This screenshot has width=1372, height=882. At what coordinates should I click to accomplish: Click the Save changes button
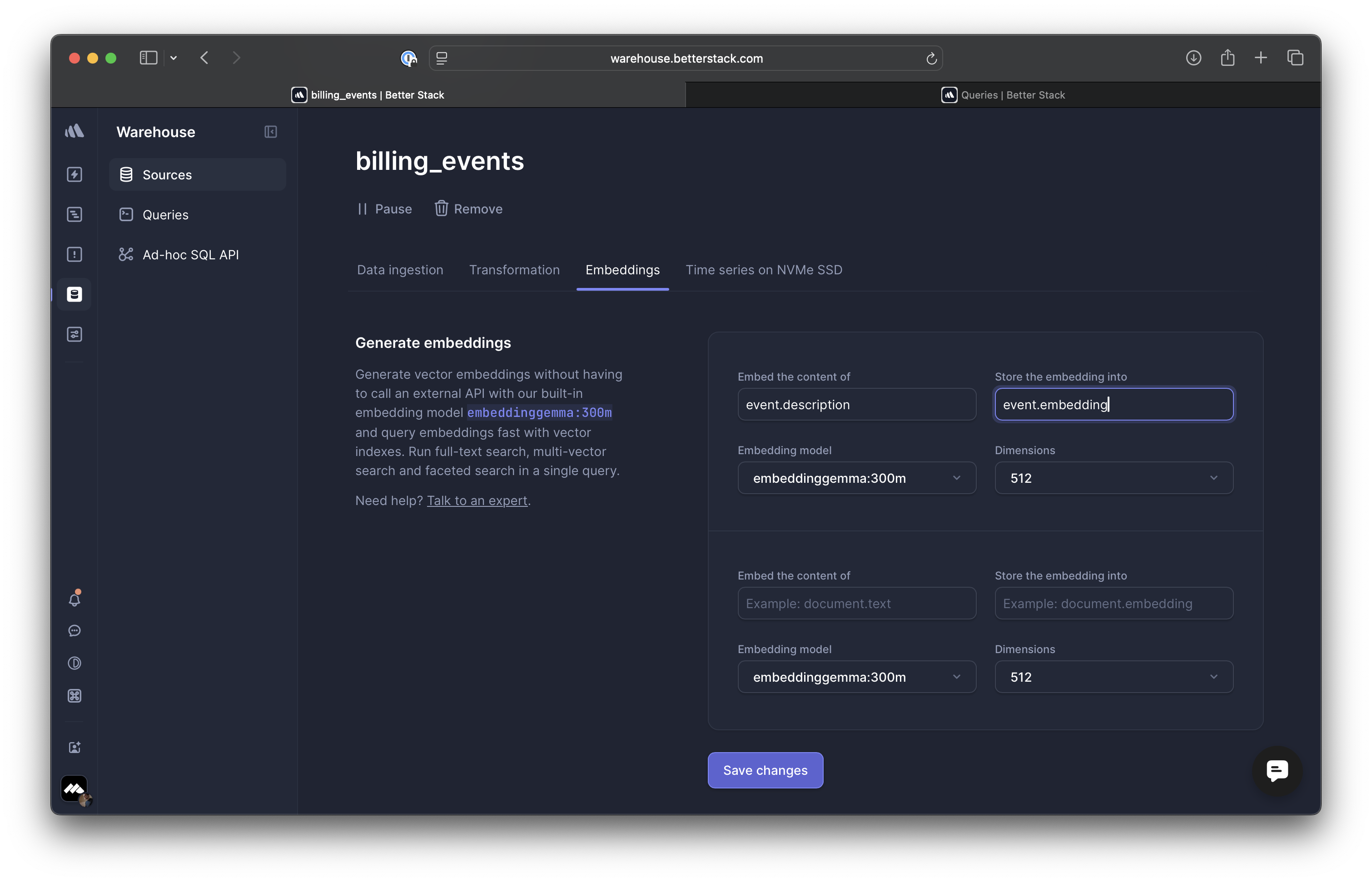tap(765, 770)
